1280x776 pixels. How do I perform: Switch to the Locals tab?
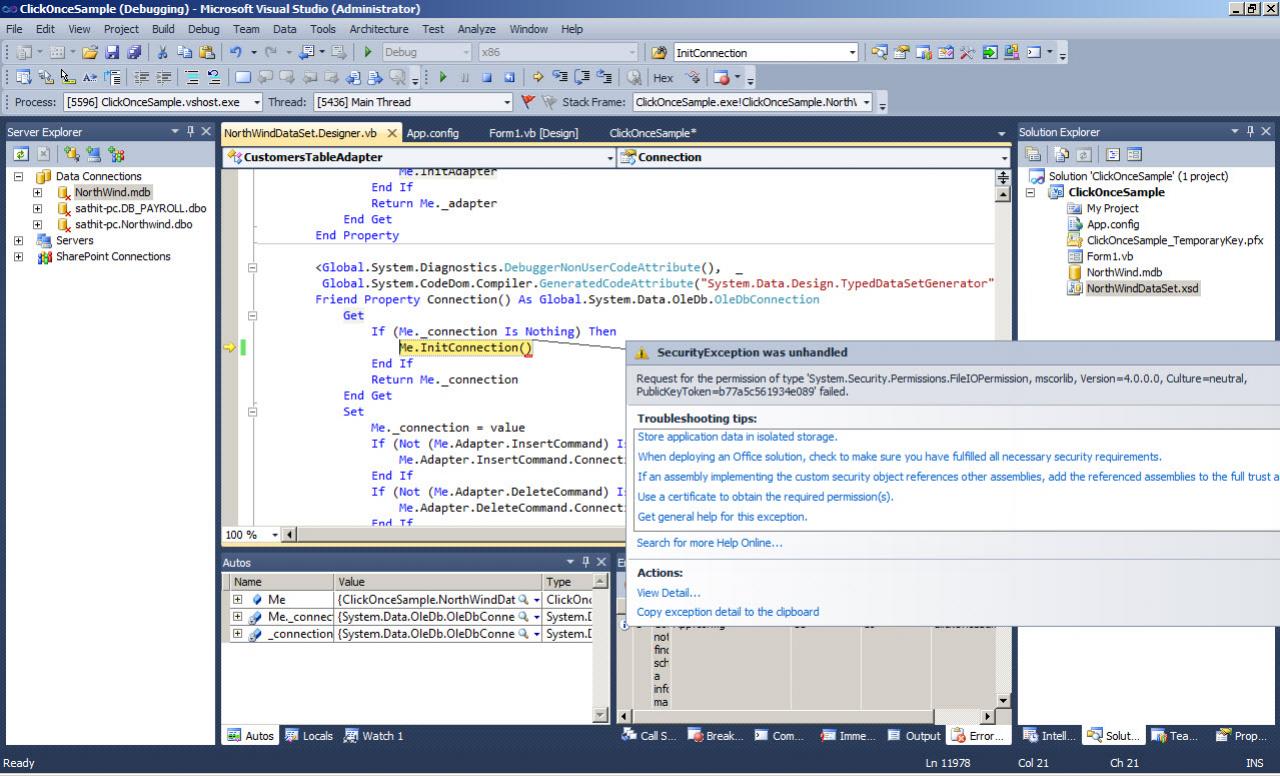[x=309, y=736]
